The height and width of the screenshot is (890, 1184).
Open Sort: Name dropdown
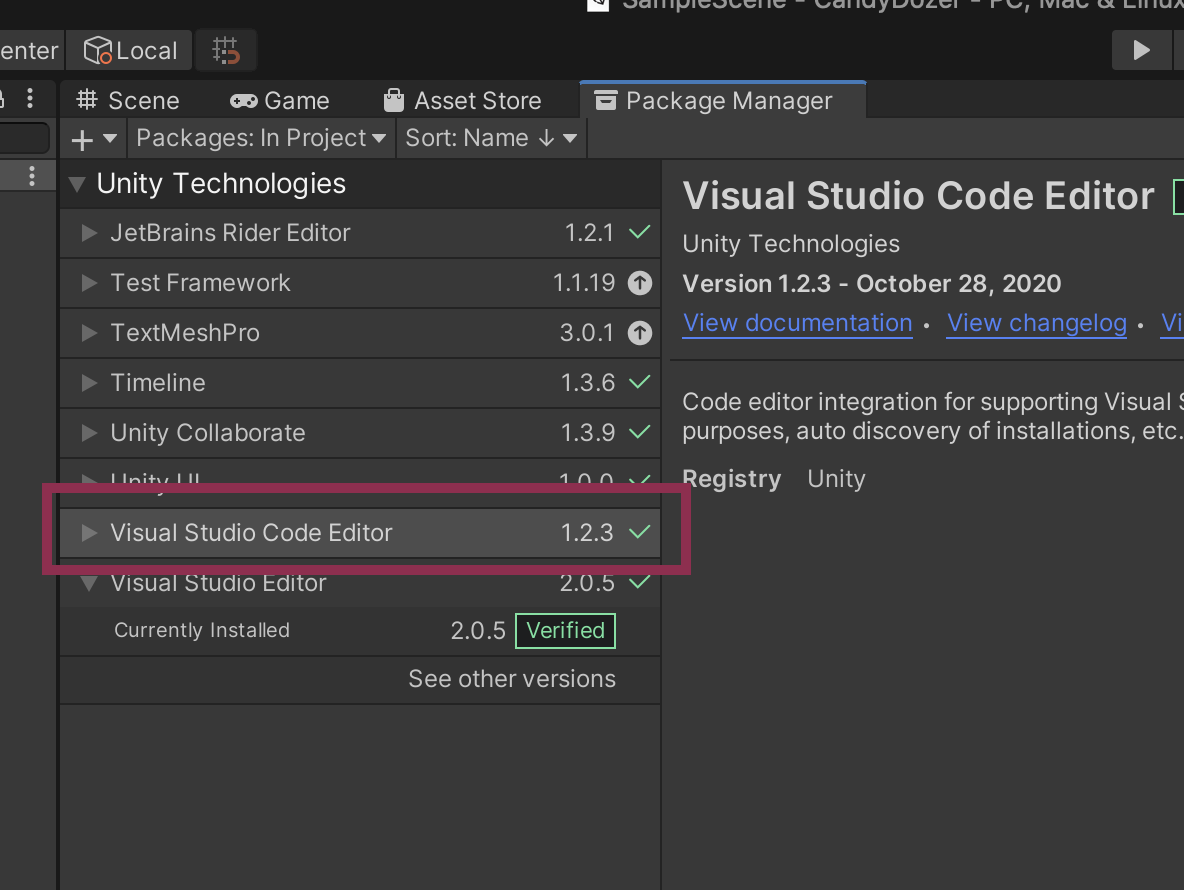491,138
